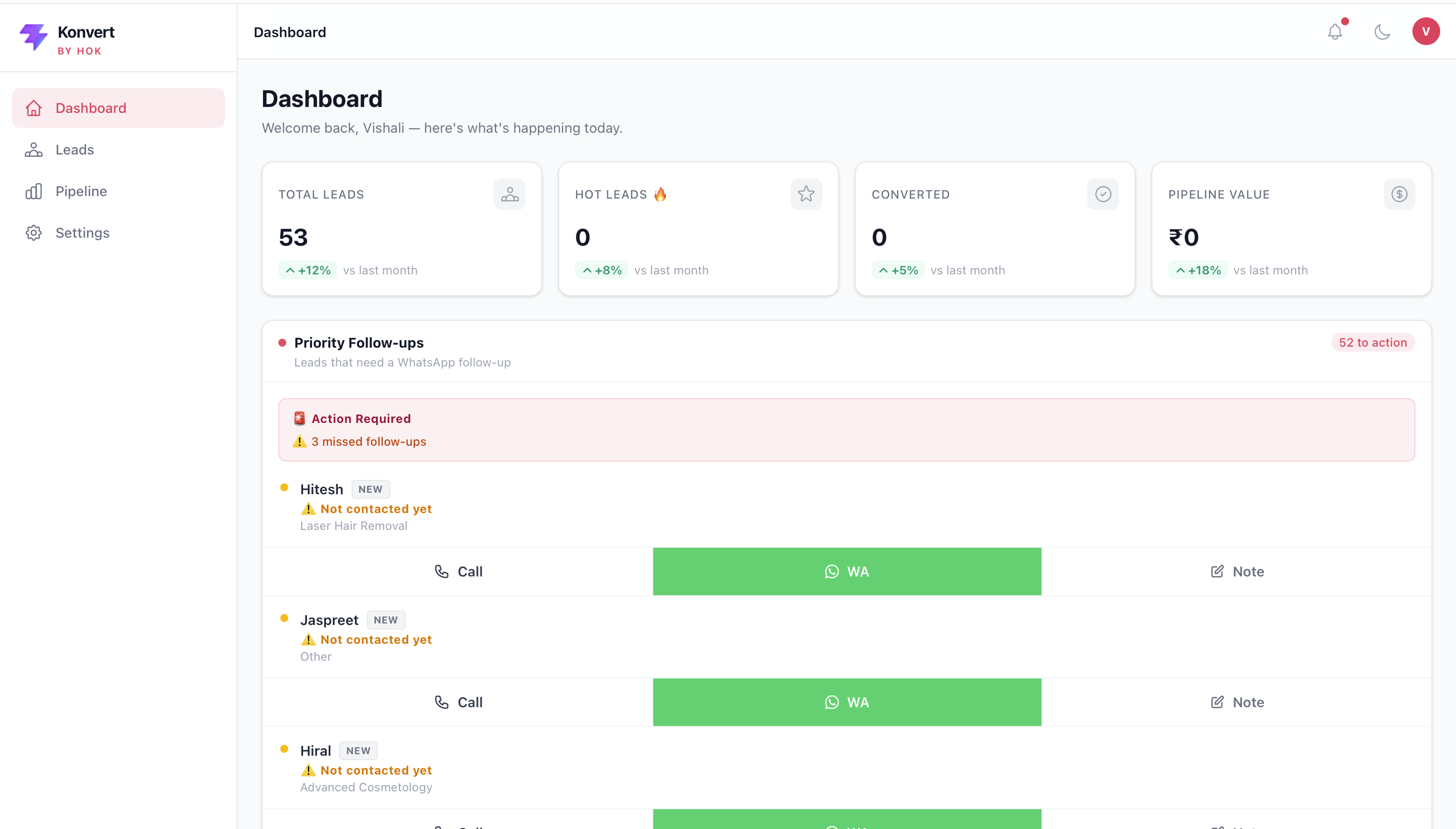Click the Pipeline Value dollar icon
The image size is (1456, 829).
point(1399,195)
